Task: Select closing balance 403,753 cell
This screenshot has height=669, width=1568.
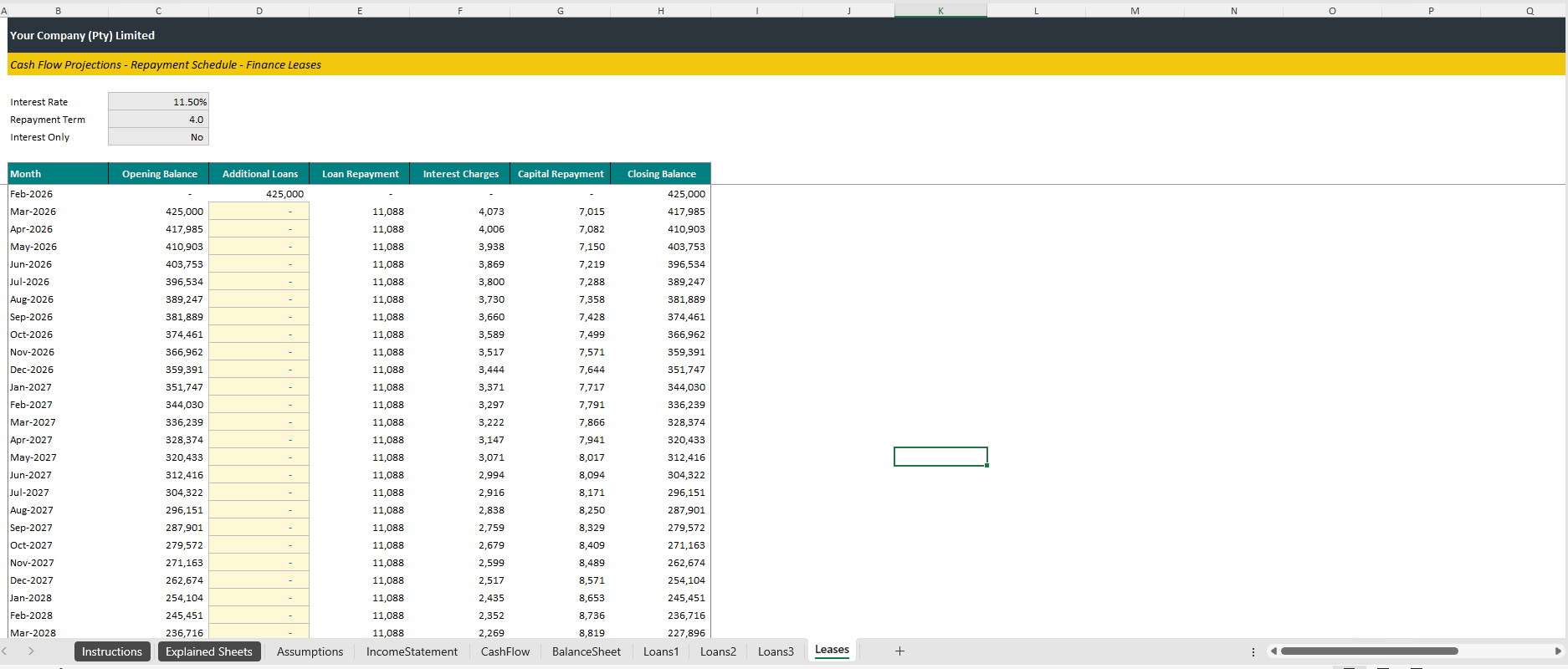Action: click(660, 247)
